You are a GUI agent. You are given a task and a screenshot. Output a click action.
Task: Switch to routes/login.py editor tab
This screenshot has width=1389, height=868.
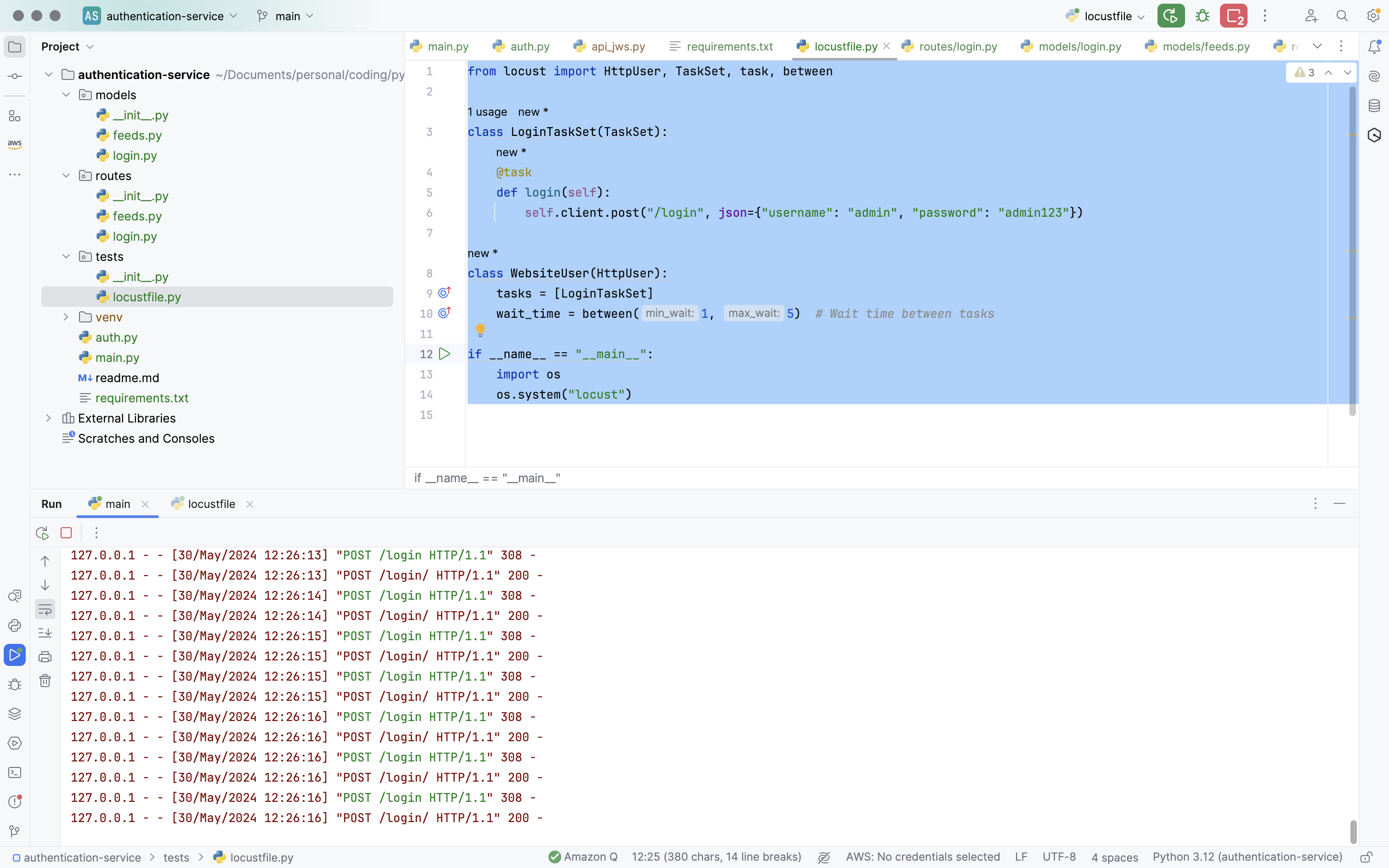point(950,46)
